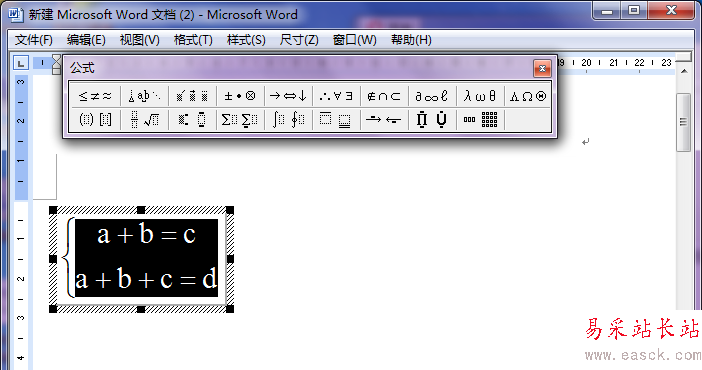
Task: Click the equation line a+b+c=d
Action: pos(146,279)
